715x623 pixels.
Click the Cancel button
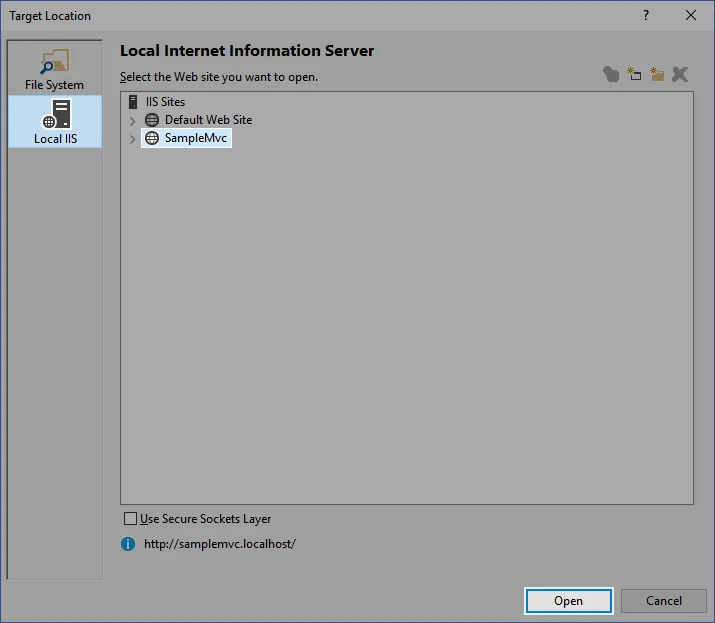(663, 601)
